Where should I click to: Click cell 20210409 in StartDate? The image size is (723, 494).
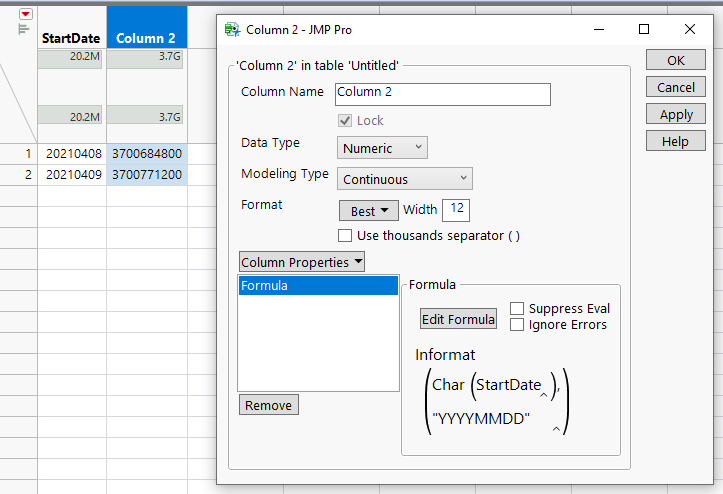[x=72, y=175]
